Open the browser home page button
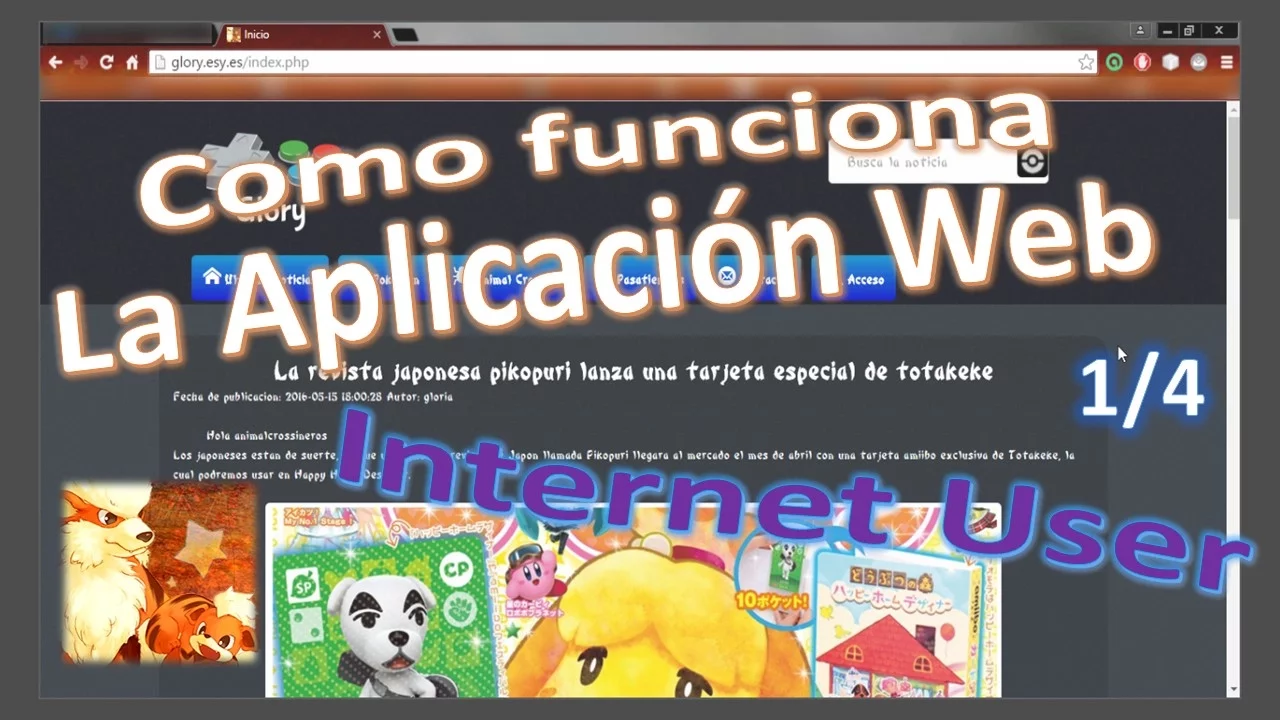The width and height of the screenshot is (1280, 720). (x=132, y=62)
